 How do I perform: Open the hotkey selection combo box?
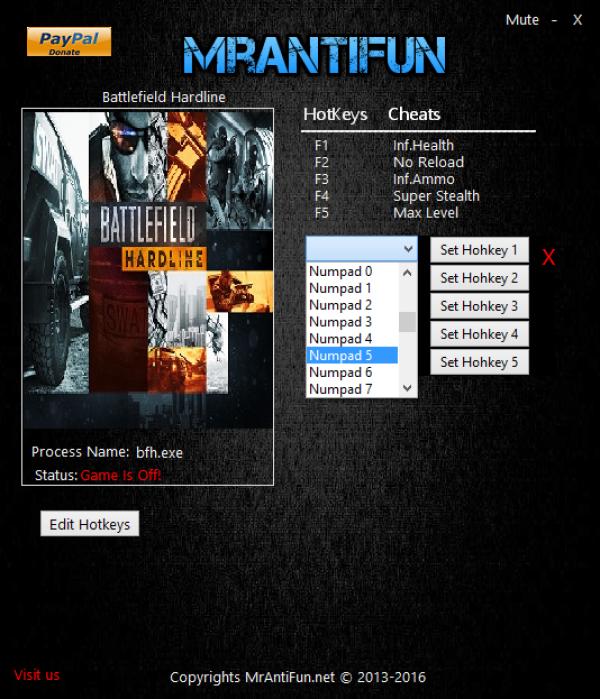362,249
